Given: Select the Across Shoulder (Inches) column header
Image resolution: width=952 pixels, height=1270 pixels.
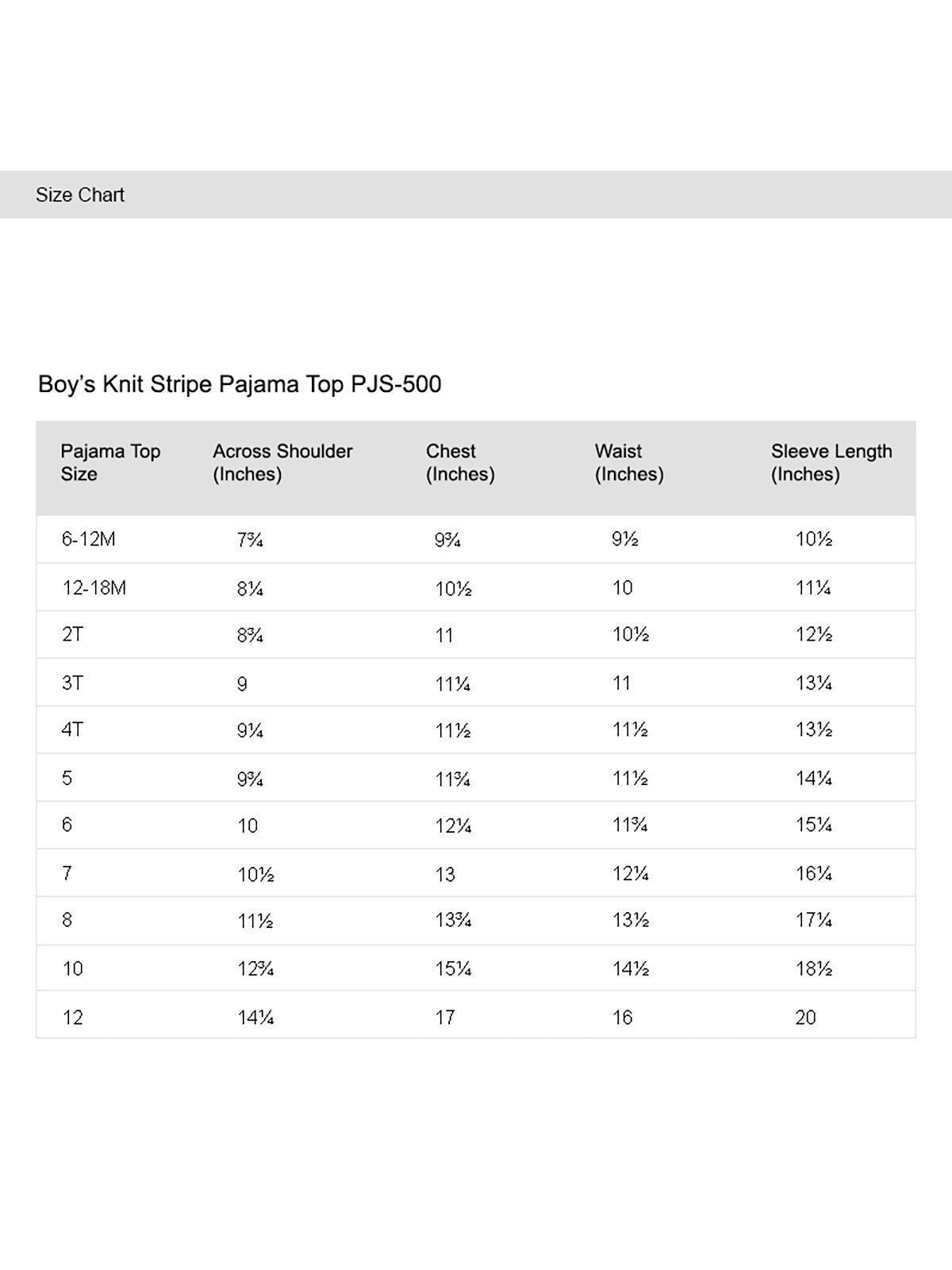Looking at the screenshot, I should tap(282, 463).
